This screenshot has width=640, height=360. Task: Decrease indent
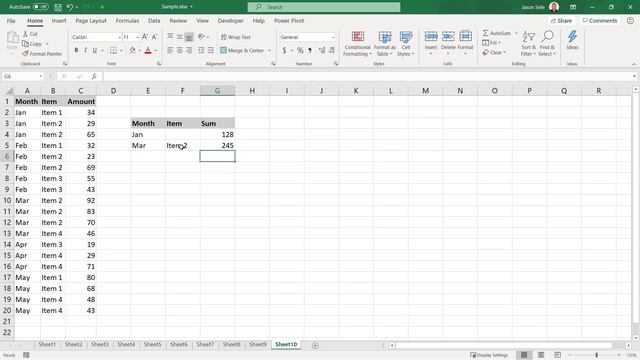click(201, 50)
